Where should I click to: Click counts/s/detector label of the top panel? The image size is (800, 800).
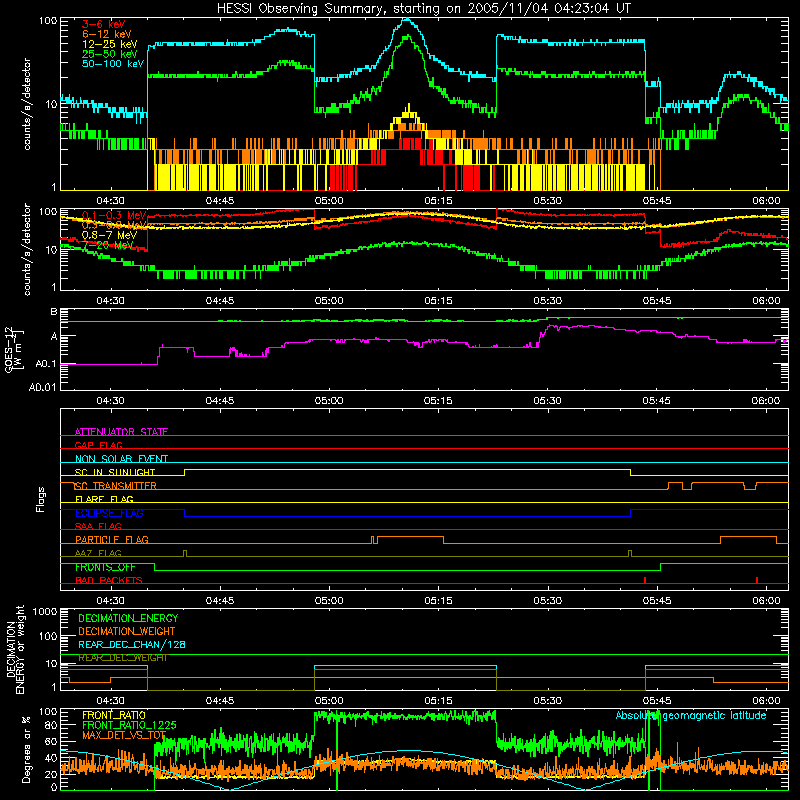(27, 104)
